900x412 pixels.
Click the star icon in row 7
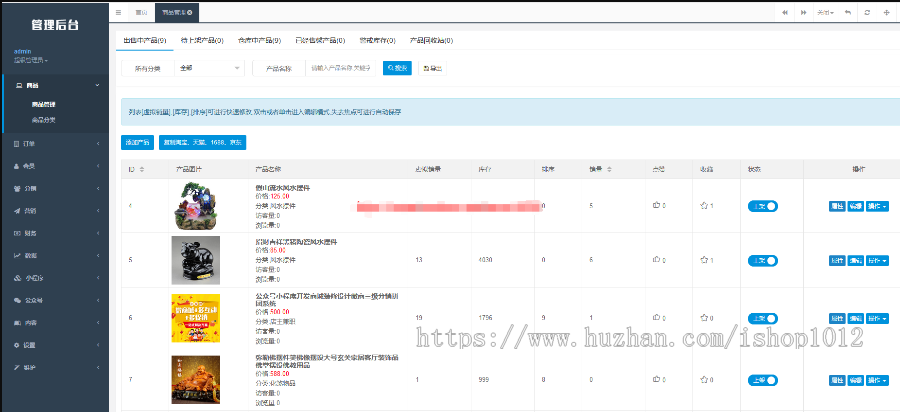tap(704, 379)
